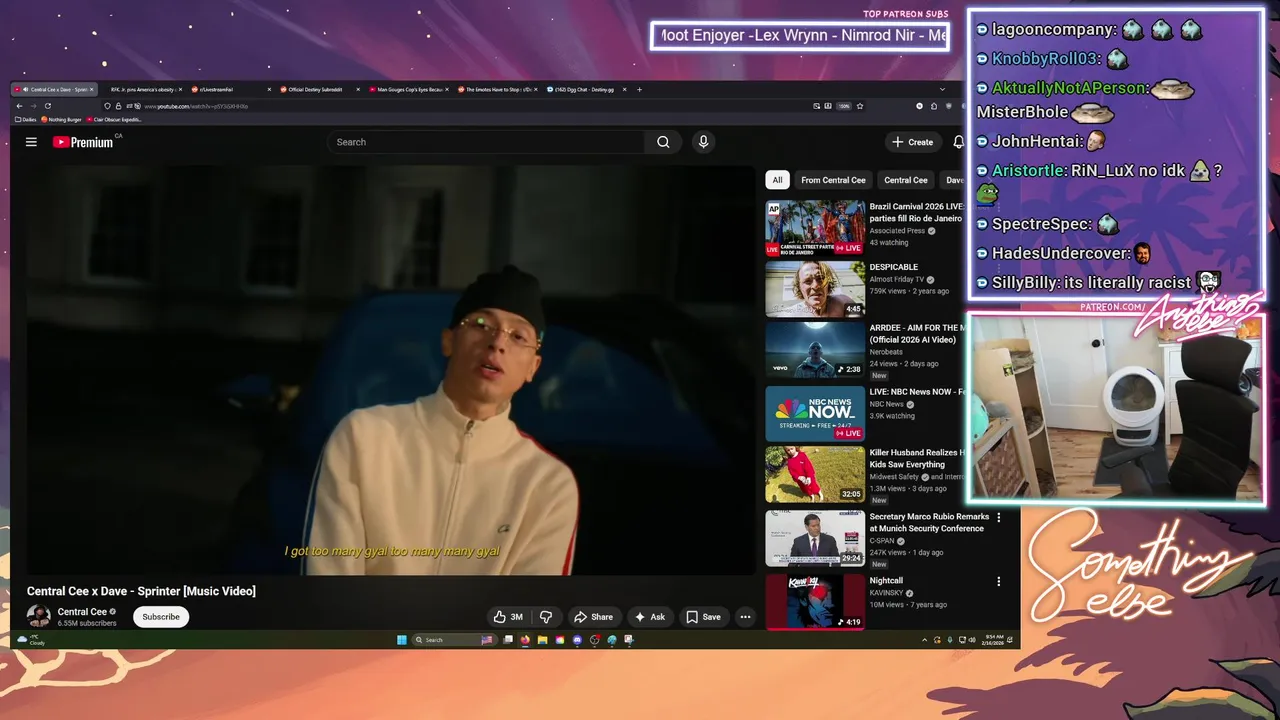Open File Explorer from the taskbar

point(542,640)
